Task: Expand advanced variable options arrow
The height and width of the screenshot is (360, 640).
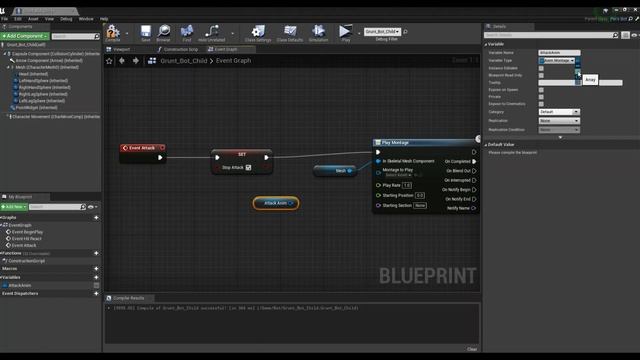Action: pyautogui.click(x=560, y=137)
